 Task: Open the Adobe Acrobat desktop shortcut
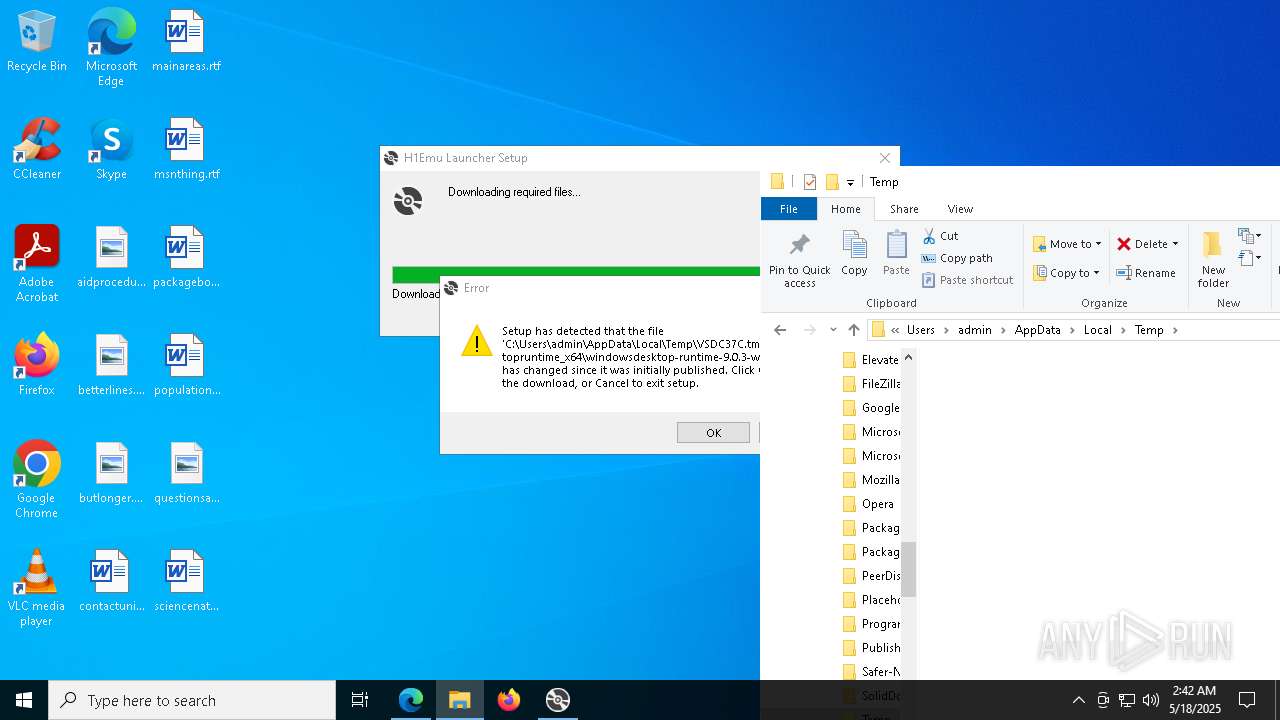coord(37,264)
